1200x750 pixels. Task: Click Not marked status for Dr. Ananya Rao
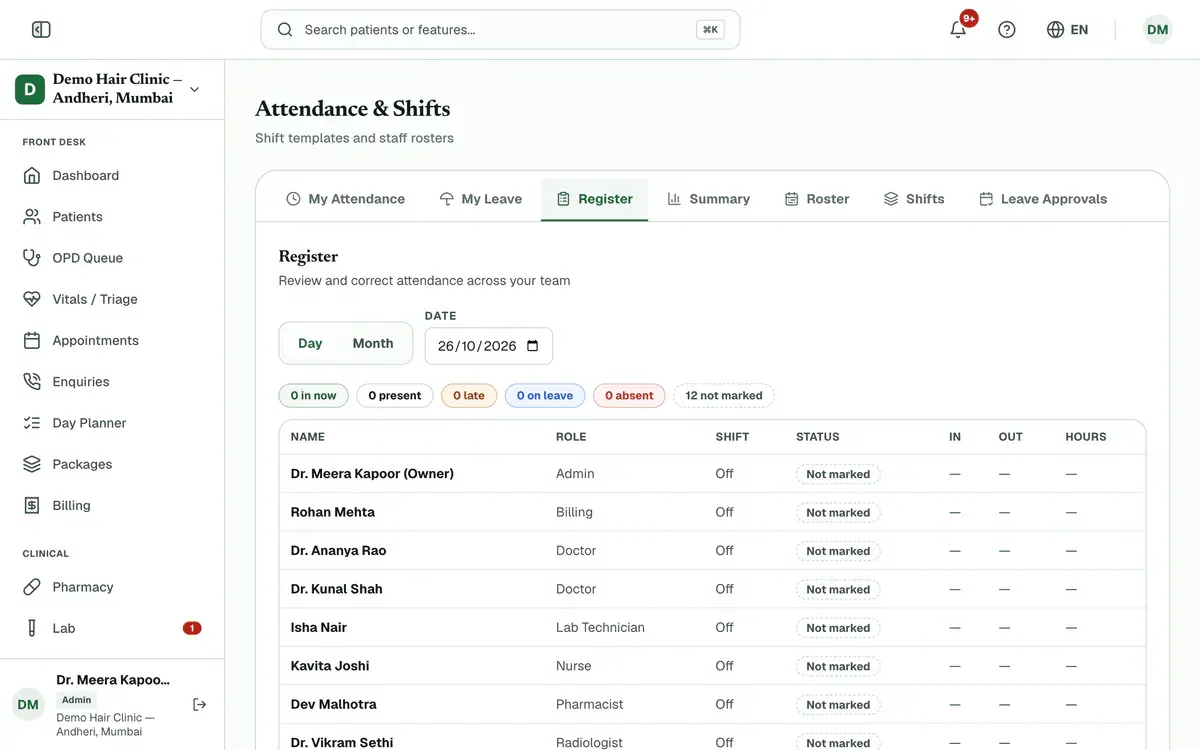pos(838,551)
